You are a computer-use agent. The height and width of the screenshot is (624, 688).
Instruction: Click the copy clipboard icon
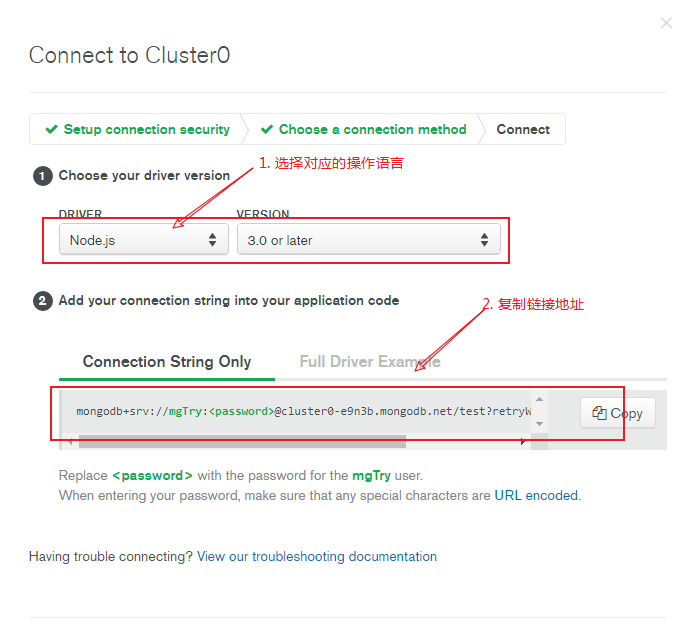[599, 413]
